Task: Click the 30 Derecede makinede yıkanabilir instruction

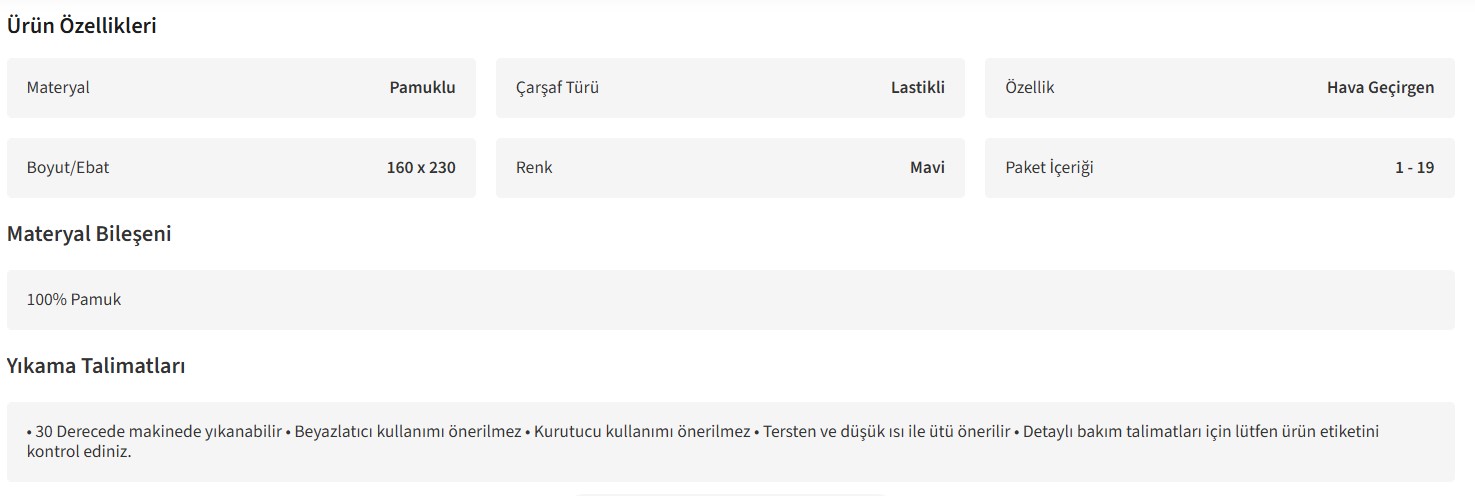Action: click(158, 432)
